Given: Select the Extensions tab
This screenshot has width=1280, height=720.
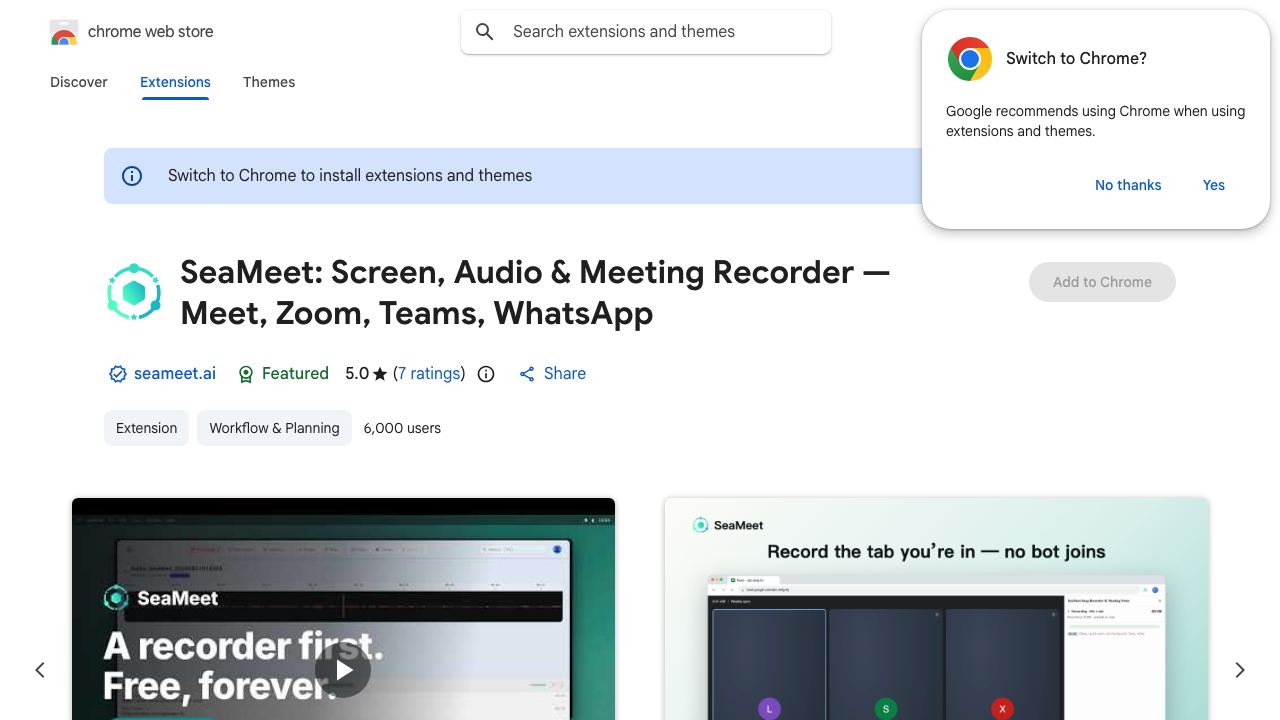Looking at the screenshot, I should [175, 82].
